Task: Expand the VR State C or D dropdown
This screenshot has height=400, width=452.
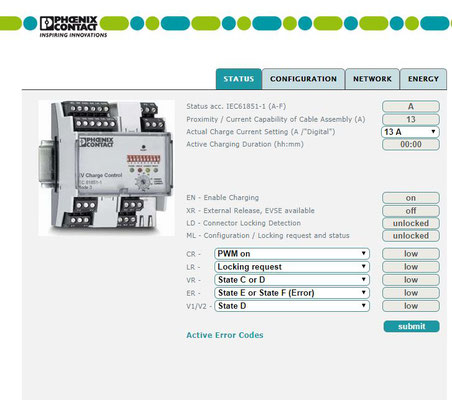Action: tap(292, 280)
